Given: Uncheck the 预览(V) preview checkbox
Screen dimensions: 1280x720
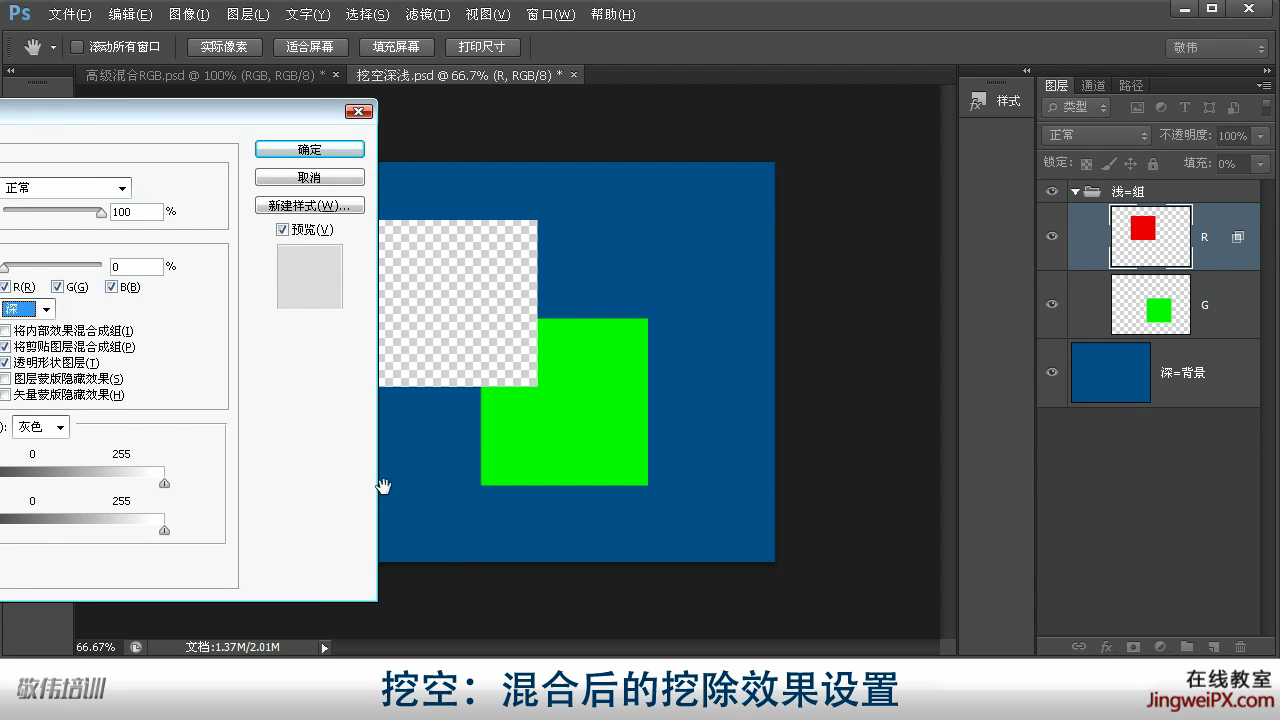Looking at the screenshot, I should [282, 230].
